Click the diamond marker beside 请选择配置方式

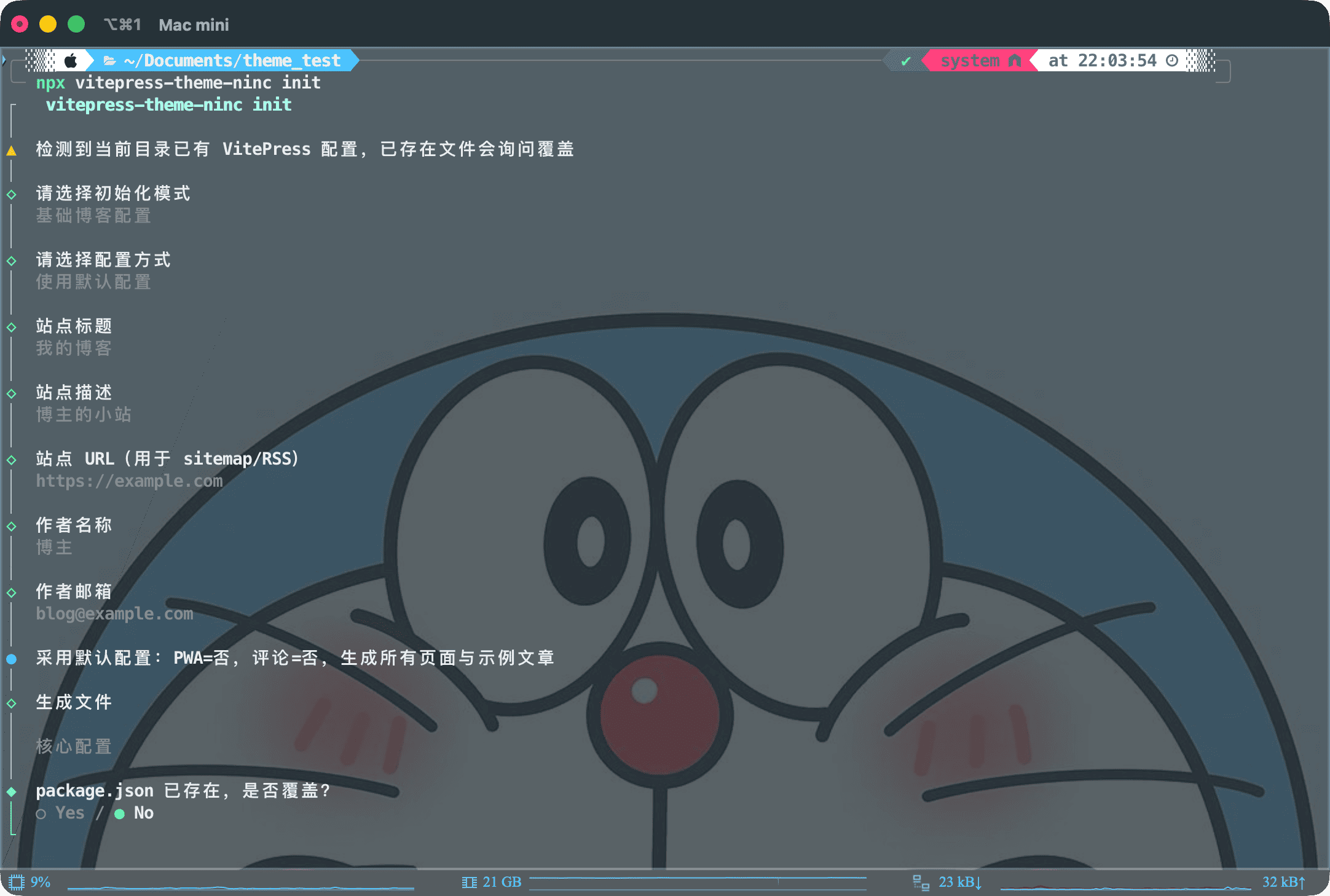click(11, 261)
